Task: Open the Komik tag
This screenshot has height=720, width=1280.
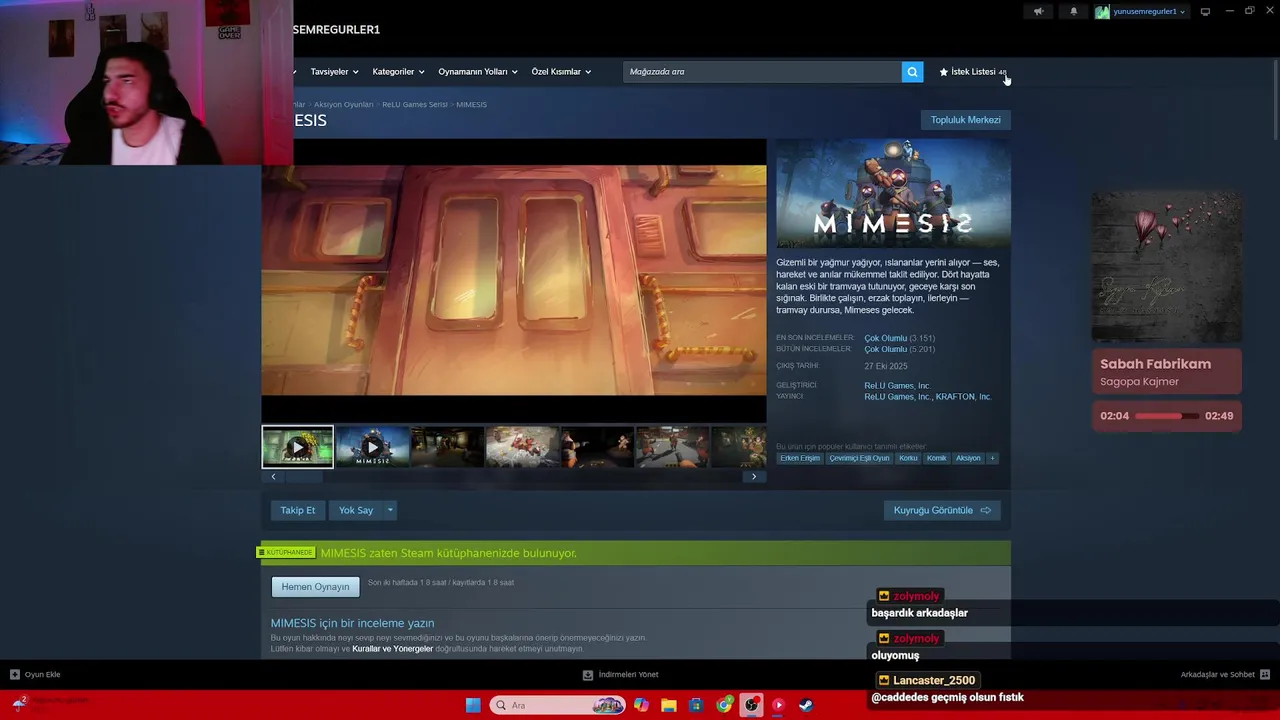Action: (x=936, y=458)
